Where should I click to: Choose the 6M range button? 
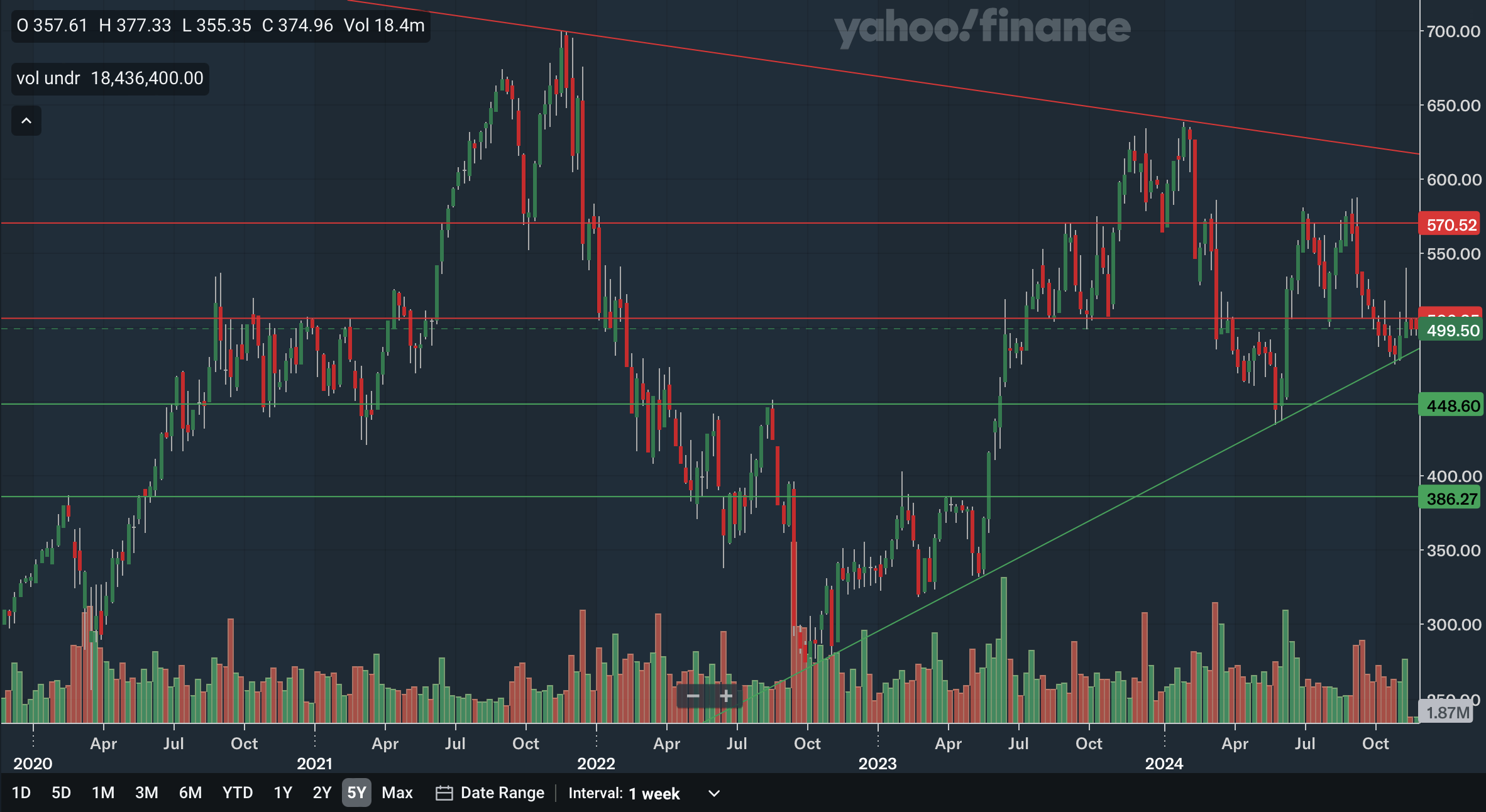(x=190, y=793)
